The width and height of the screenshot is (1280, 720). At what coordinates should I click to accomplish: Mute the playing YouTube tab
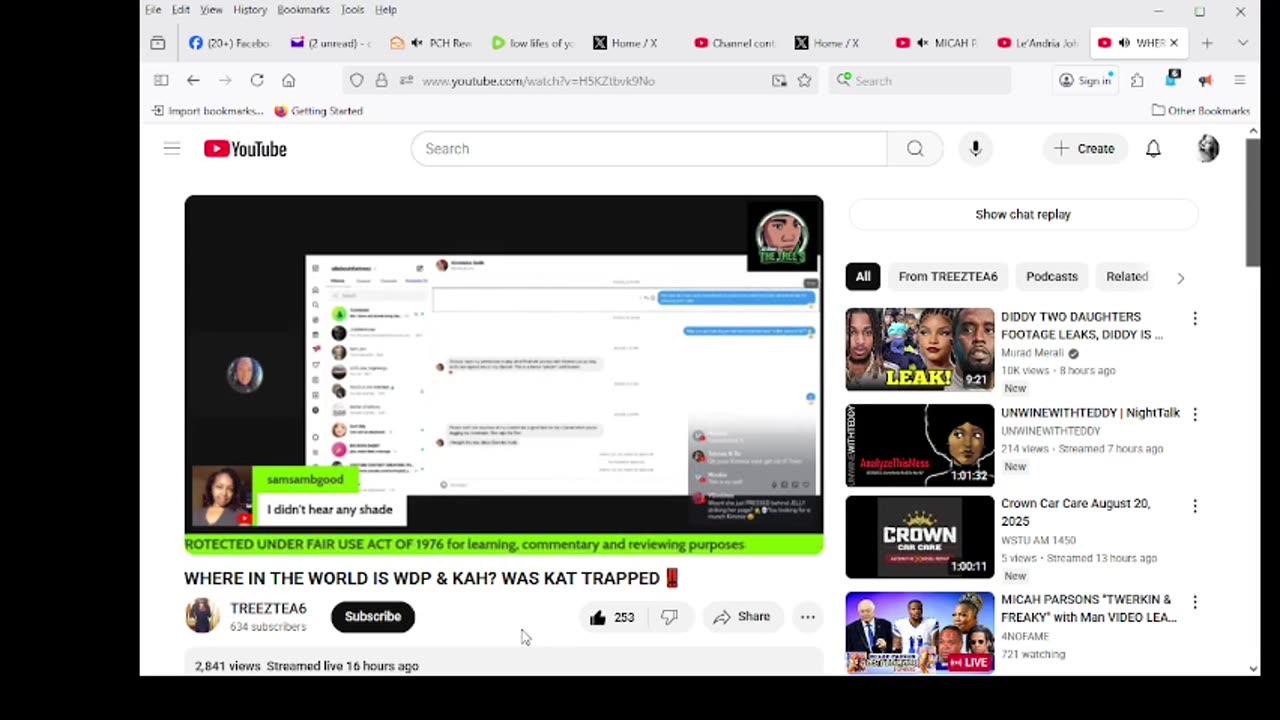pos(1124,43)
